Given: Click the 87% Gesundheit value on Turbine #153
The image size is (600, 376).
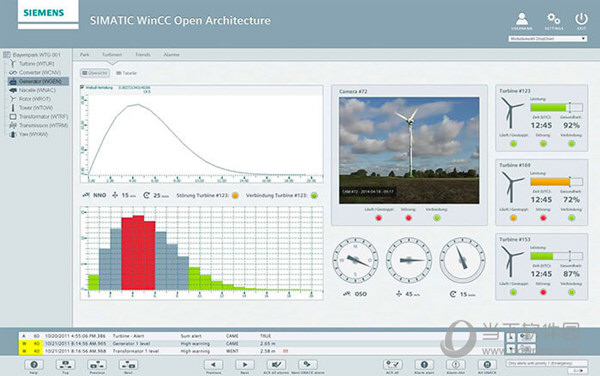Looking at the screenshot, I should click(x=571, y=274).
